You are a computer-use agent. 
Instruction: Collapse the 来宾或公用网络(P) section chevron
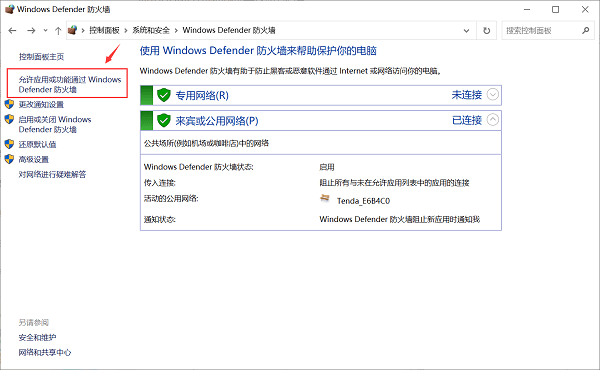tap(493, 120)
